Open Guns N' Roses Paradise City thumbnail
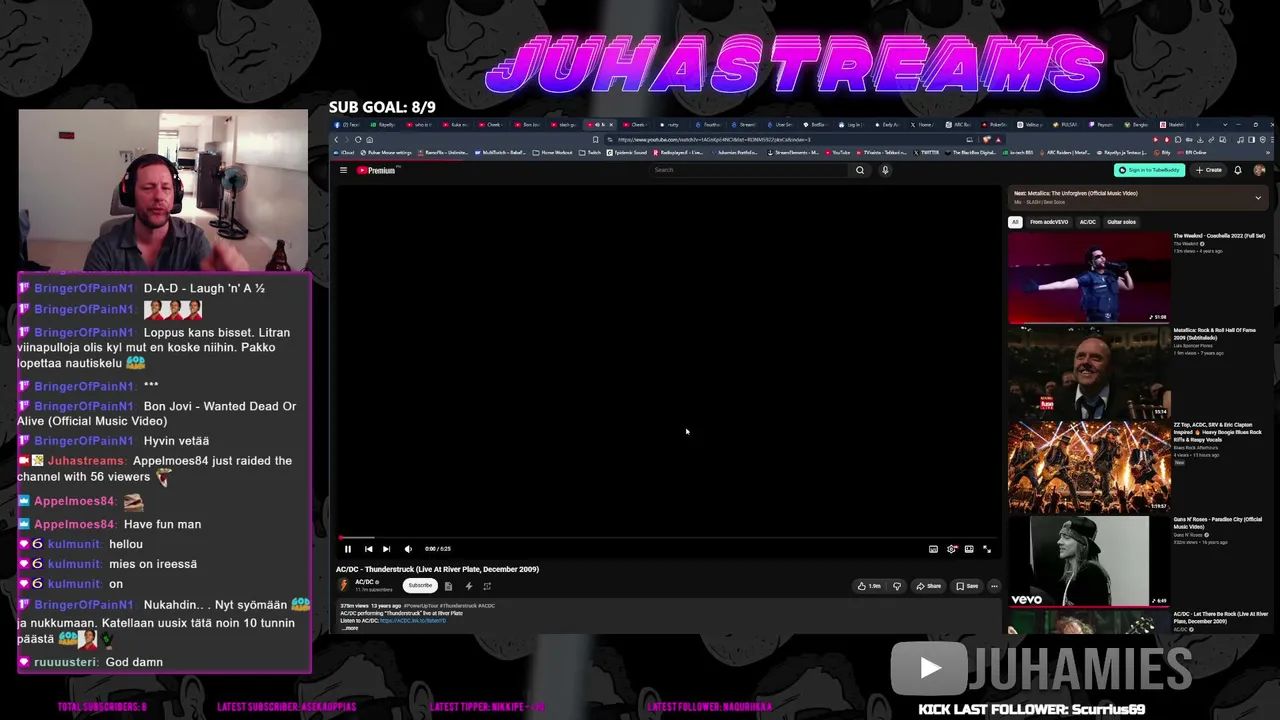 click(x=1089, y=561)
